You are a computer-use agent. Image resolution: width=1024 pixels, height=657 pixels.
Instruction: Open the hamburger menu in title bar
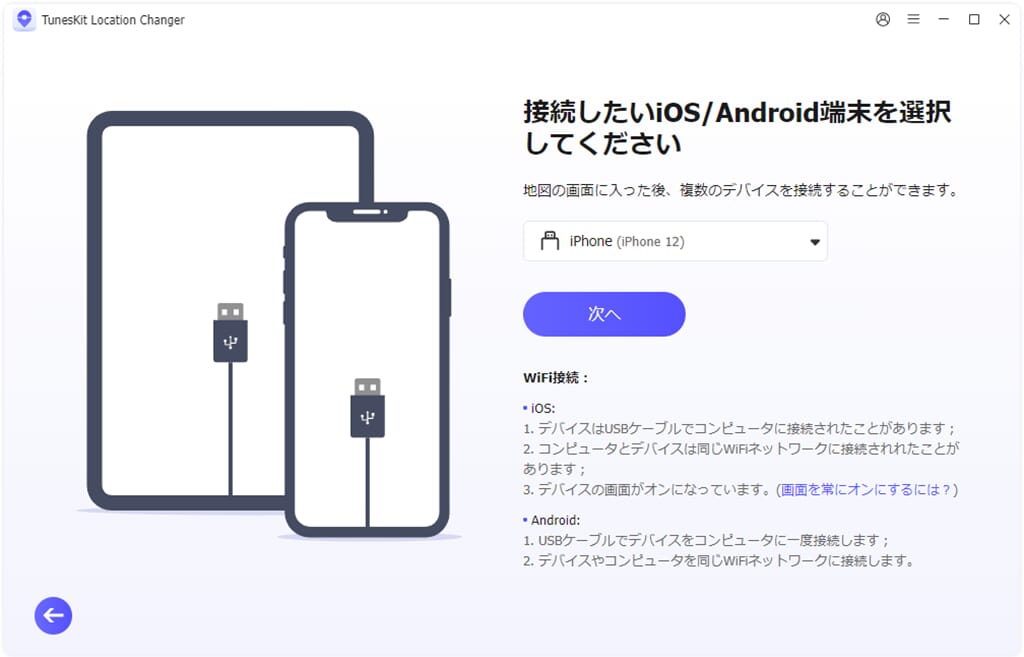click(x=914, y=20)
